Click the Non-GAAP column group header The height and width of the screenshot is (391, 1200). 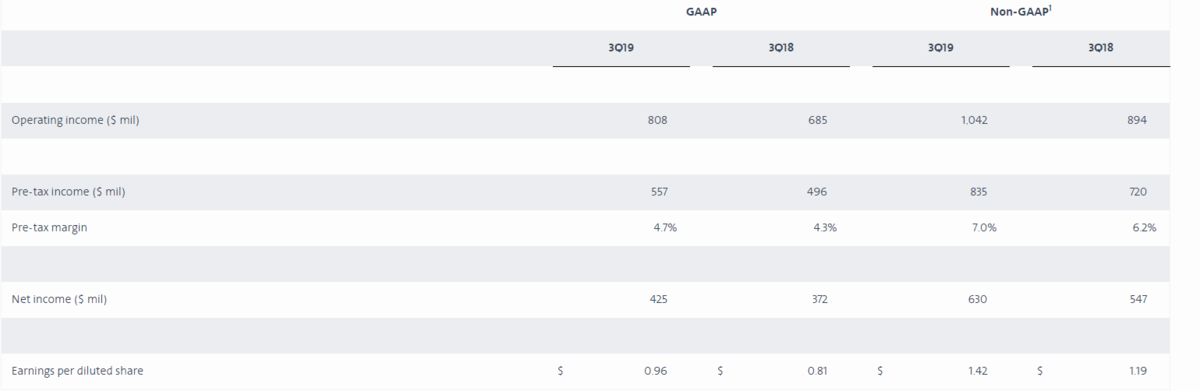[x=1020, y=13]
